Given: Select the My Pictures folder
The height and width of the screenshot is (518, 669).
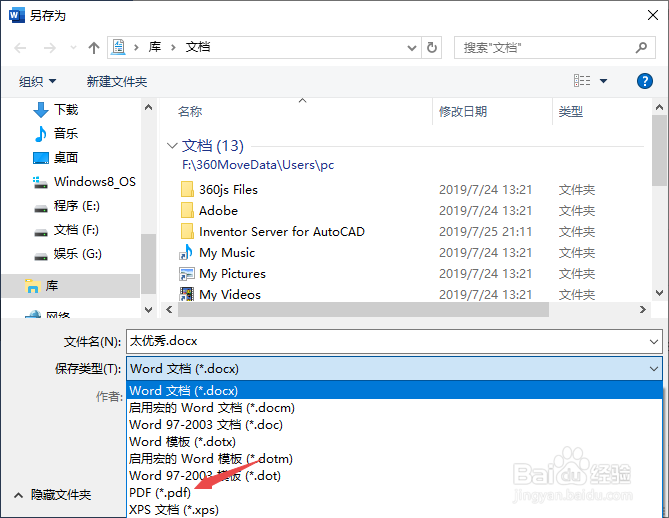Looking at the screenshot, I should [233, 274].
